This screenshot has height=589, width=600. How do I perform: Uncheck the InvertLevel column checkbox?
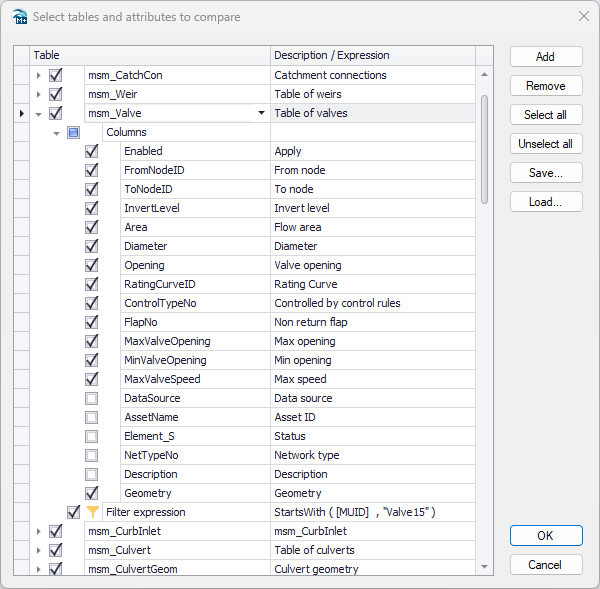(x=91, y=208)
